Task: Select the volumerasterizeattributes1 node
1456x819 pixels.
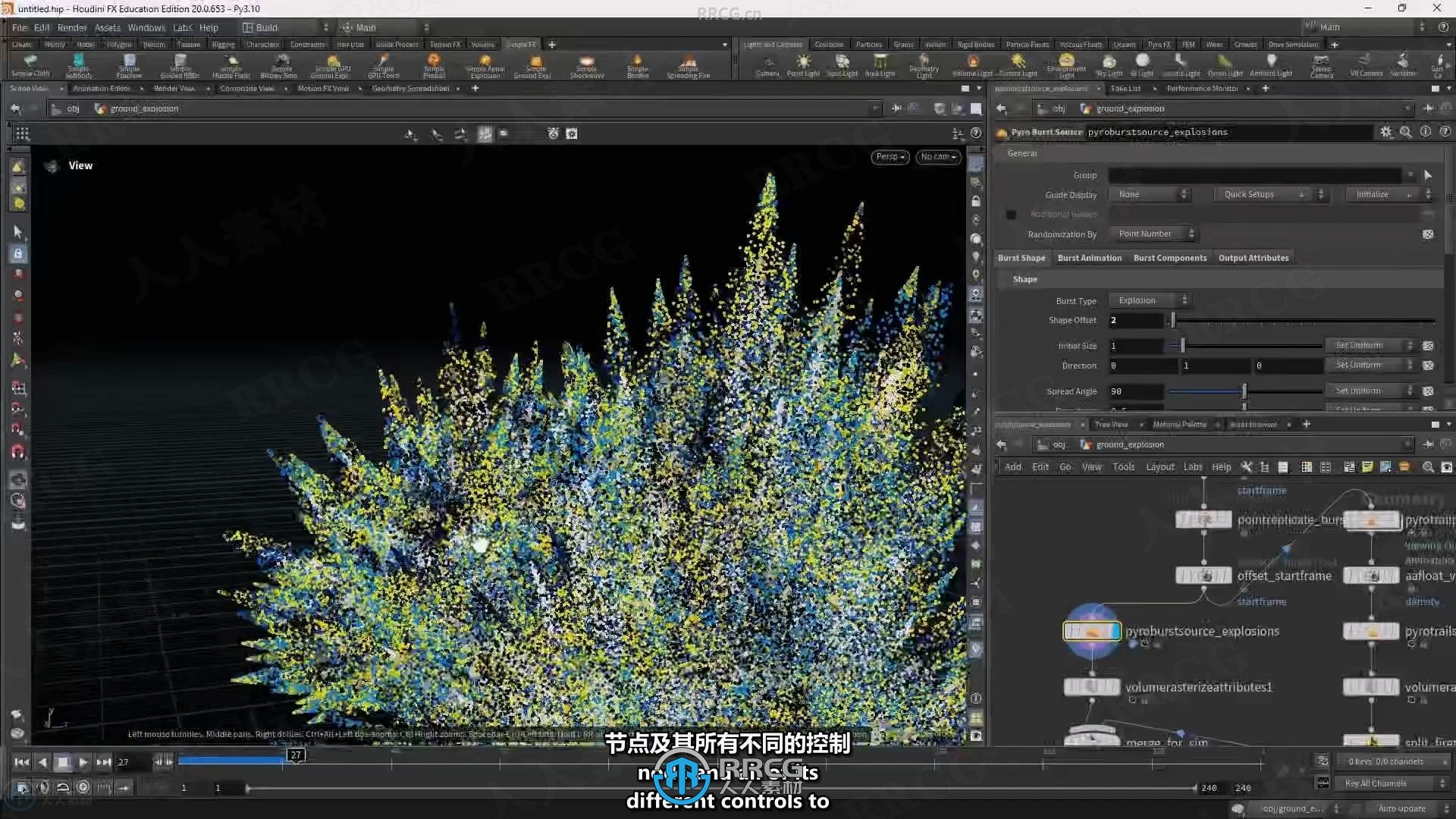Action: point(1092,687)
